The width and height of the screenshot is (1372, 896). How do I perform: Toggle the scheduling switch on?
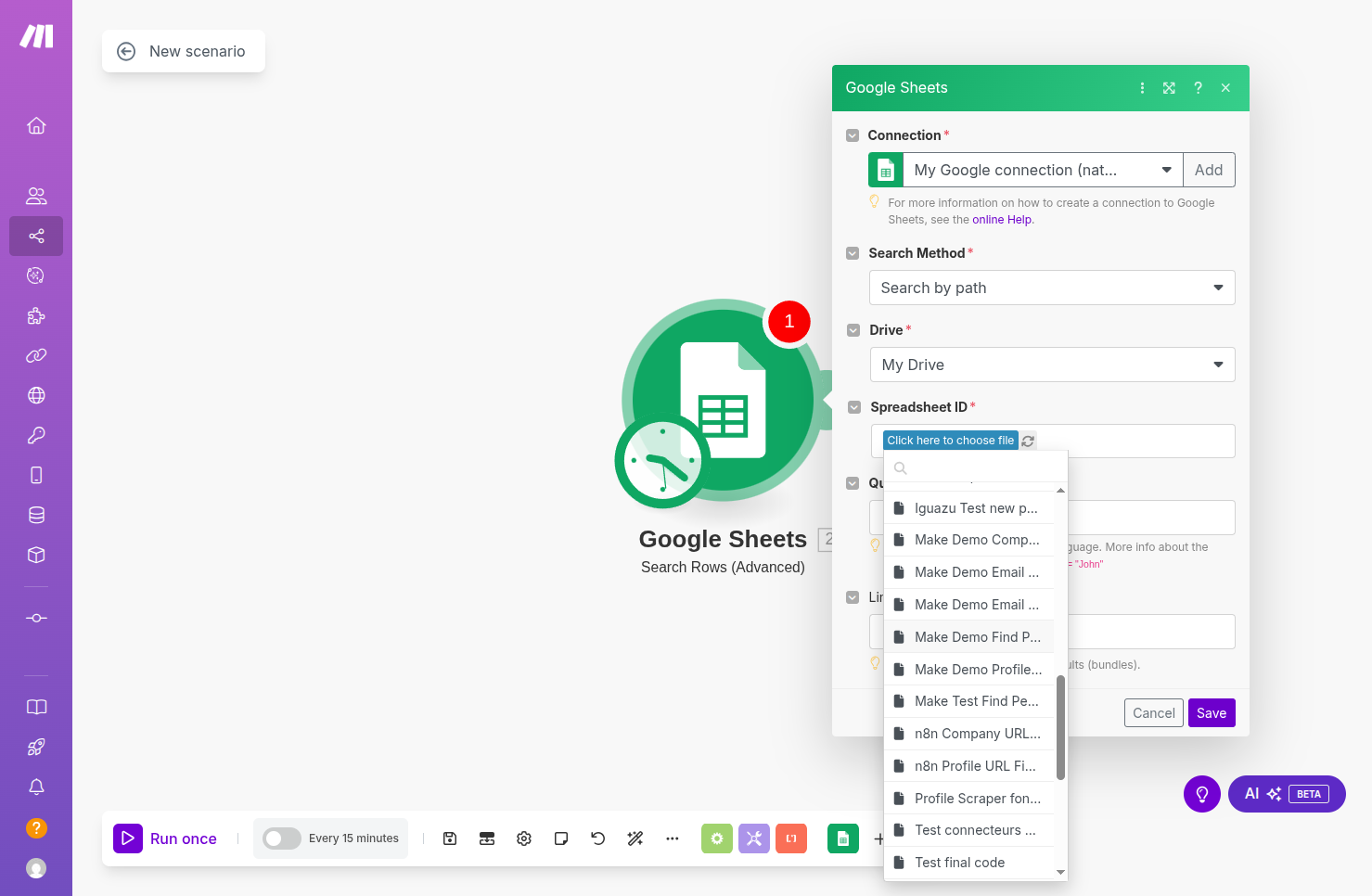(282, 838)
